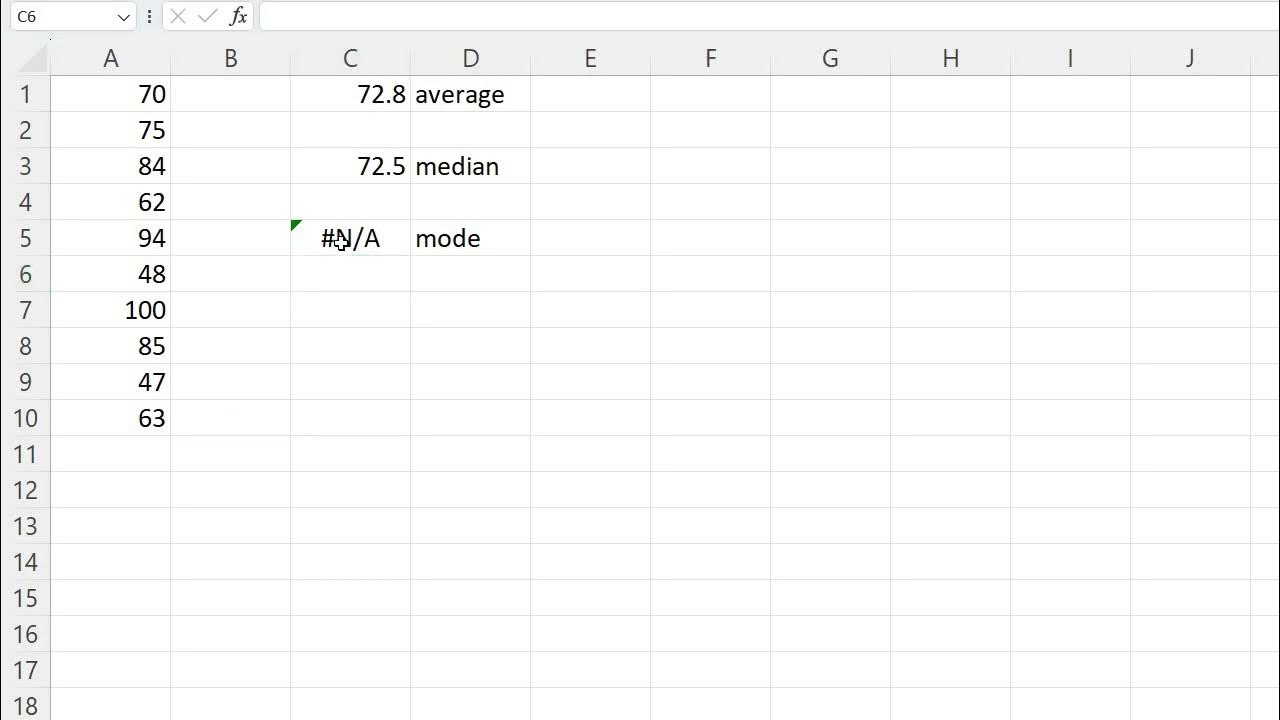
Task: Click the Insert Function fx icon
Action: point(238,16)
